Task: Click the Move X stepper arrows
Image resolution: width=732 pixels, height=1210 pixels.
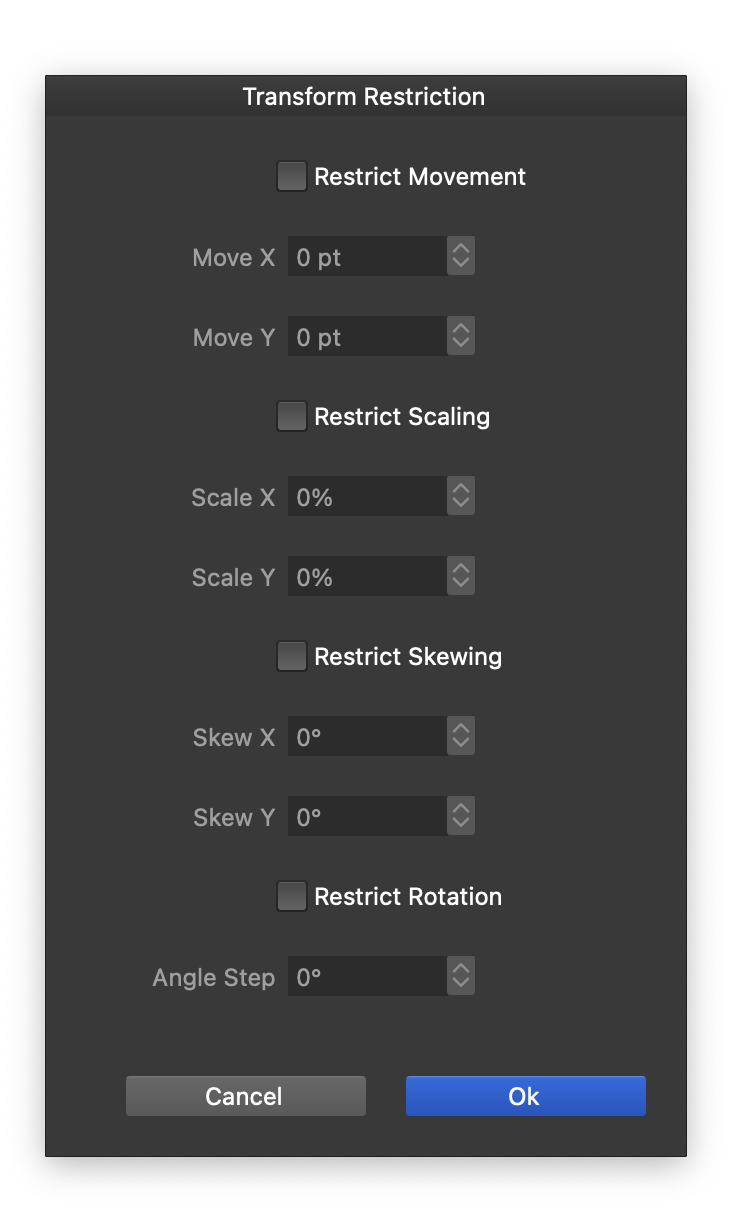Action: point(461,257)
